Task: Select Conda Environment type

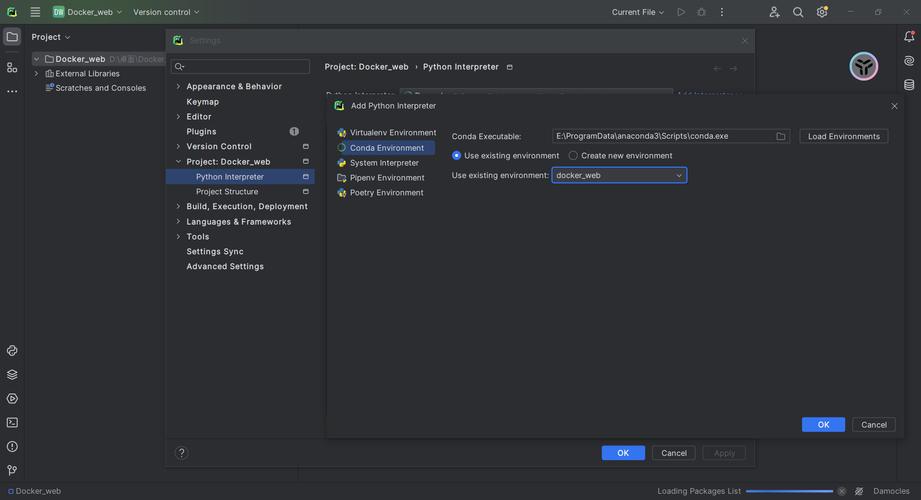Action: [x=384, y=148]
